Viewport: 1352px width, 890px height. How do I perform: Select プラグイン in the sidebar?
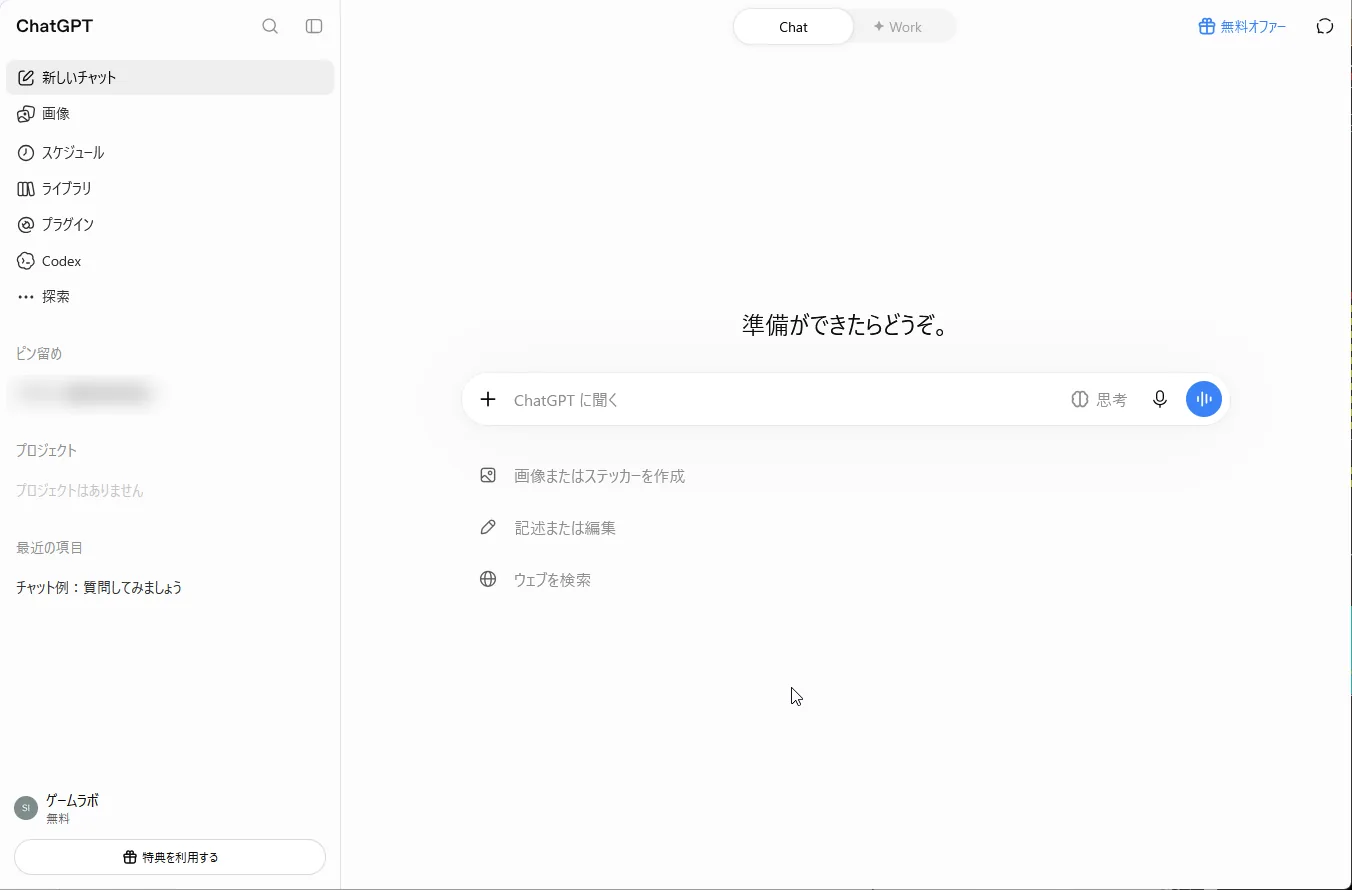pos(170,224)
